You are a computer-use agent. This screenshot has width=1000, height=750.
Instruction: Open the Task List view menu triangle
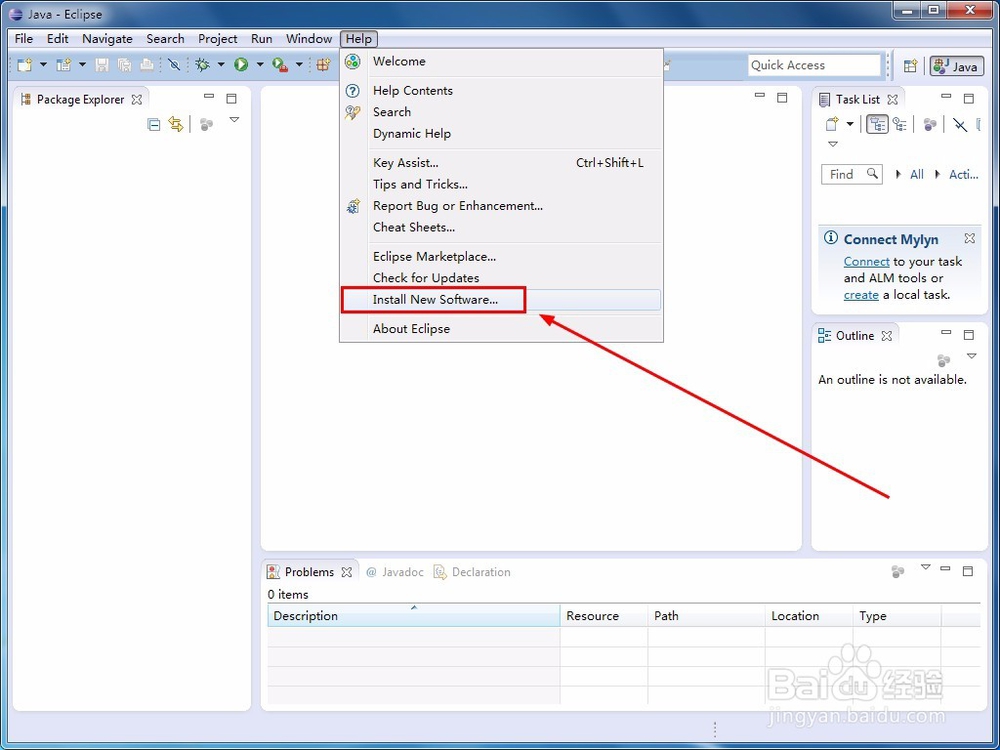833,144
